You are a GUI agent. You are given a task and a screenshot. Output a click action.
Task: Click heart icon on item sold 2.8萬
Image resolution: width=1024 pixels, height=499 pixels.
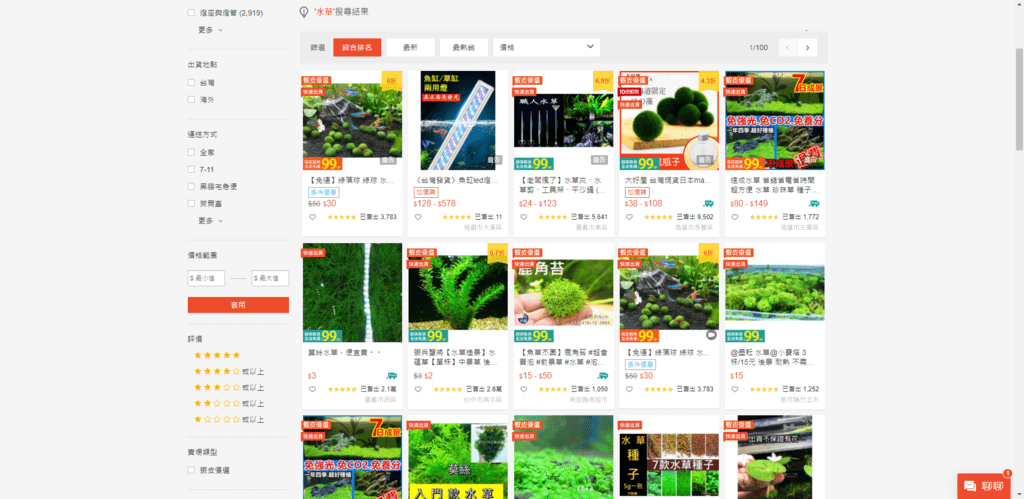click(418, 389)
